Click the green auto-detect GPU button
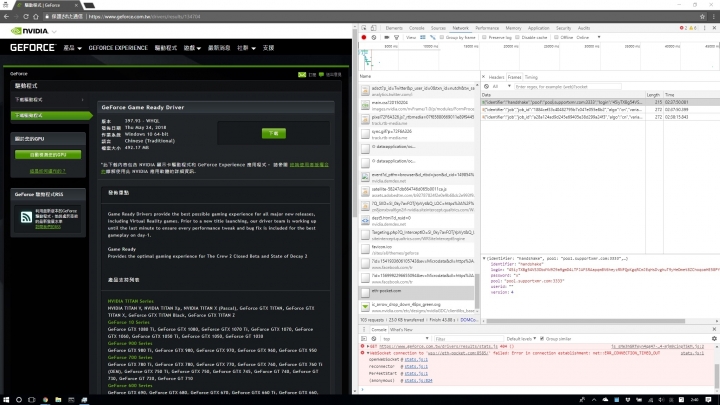Image resolution: width=720 pixels, height=405 pixels. point(48,155)
